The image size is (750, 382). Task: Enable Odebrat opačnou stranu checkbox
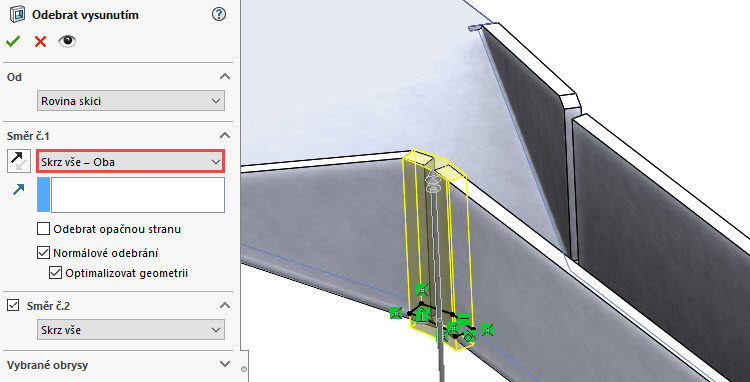[x=44, y=229]
